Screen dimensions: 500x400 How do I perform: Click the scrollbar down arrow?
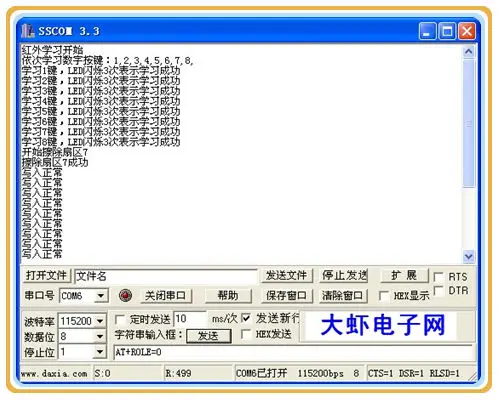pyautogui.click(x=468, y=256)
